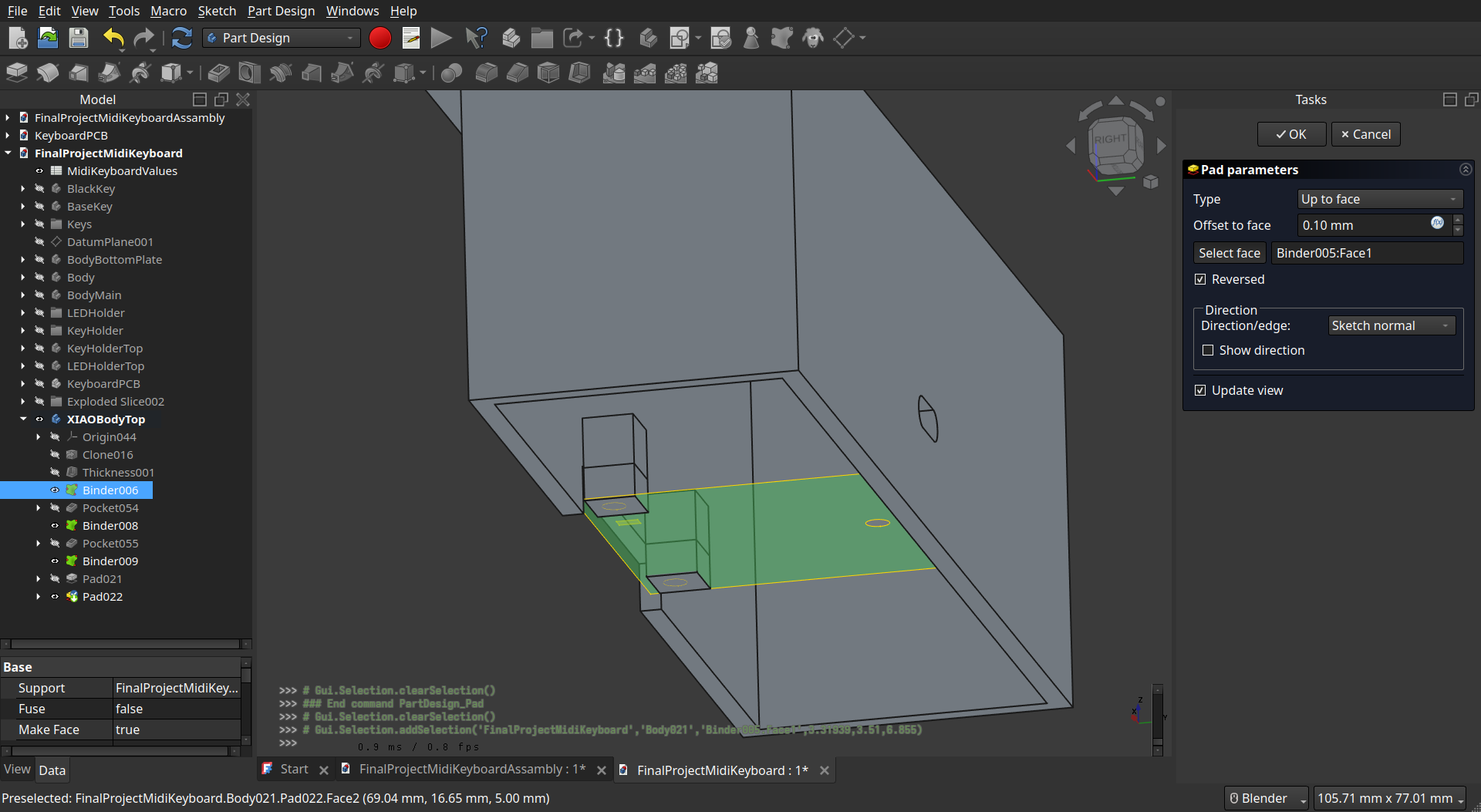Collapse the XIAOBodyTop tree node

click(x=23, y=419)
